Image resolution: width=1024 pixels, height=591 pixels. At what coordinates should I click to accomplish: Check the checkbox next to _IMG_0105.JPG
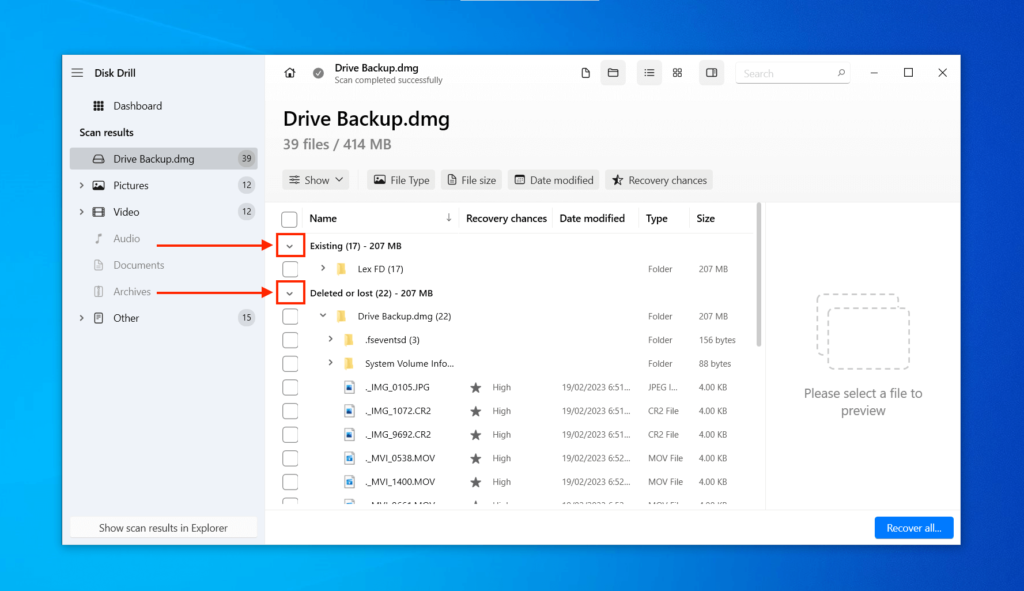tap(289, 387)
